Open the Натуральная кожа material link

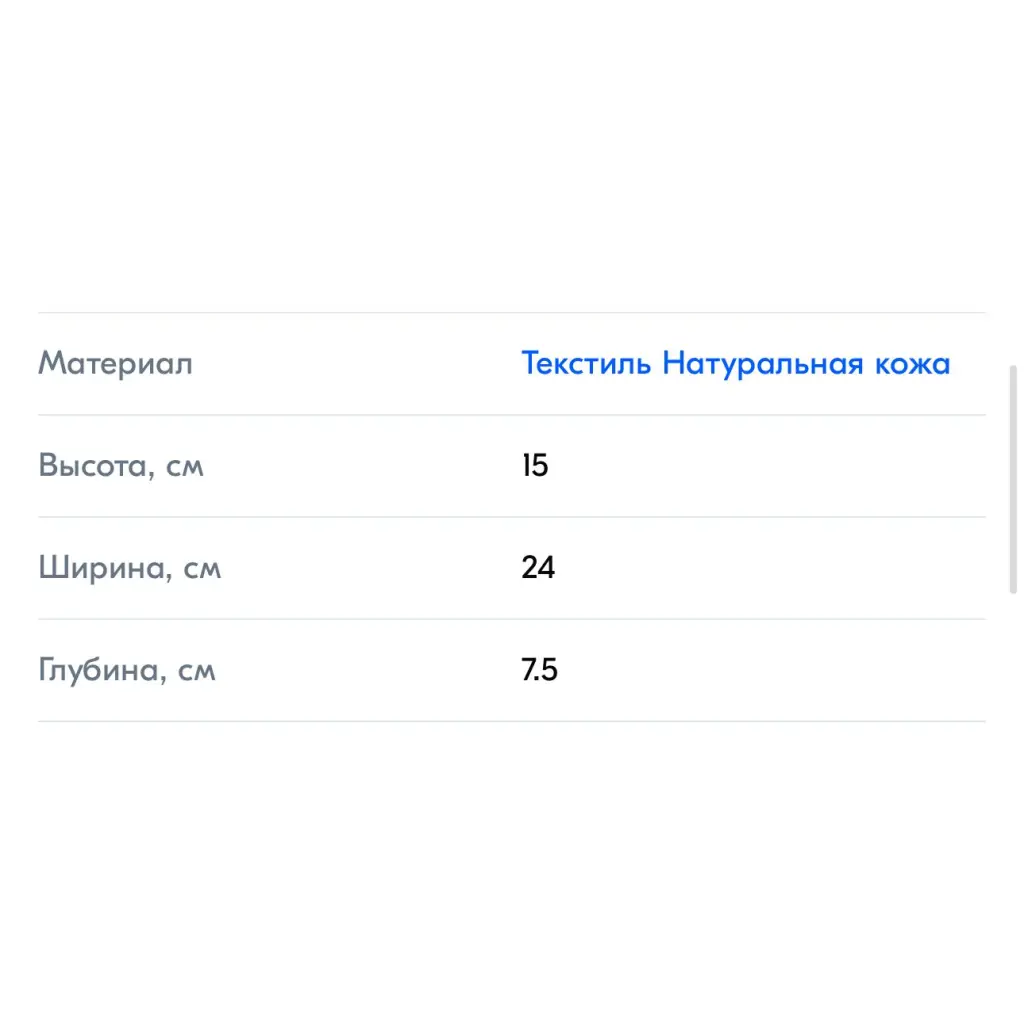[x=806, y=364]
